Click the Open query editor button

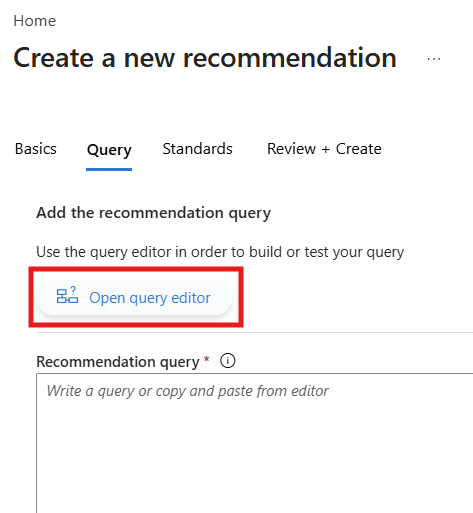(x=134, y=297)
